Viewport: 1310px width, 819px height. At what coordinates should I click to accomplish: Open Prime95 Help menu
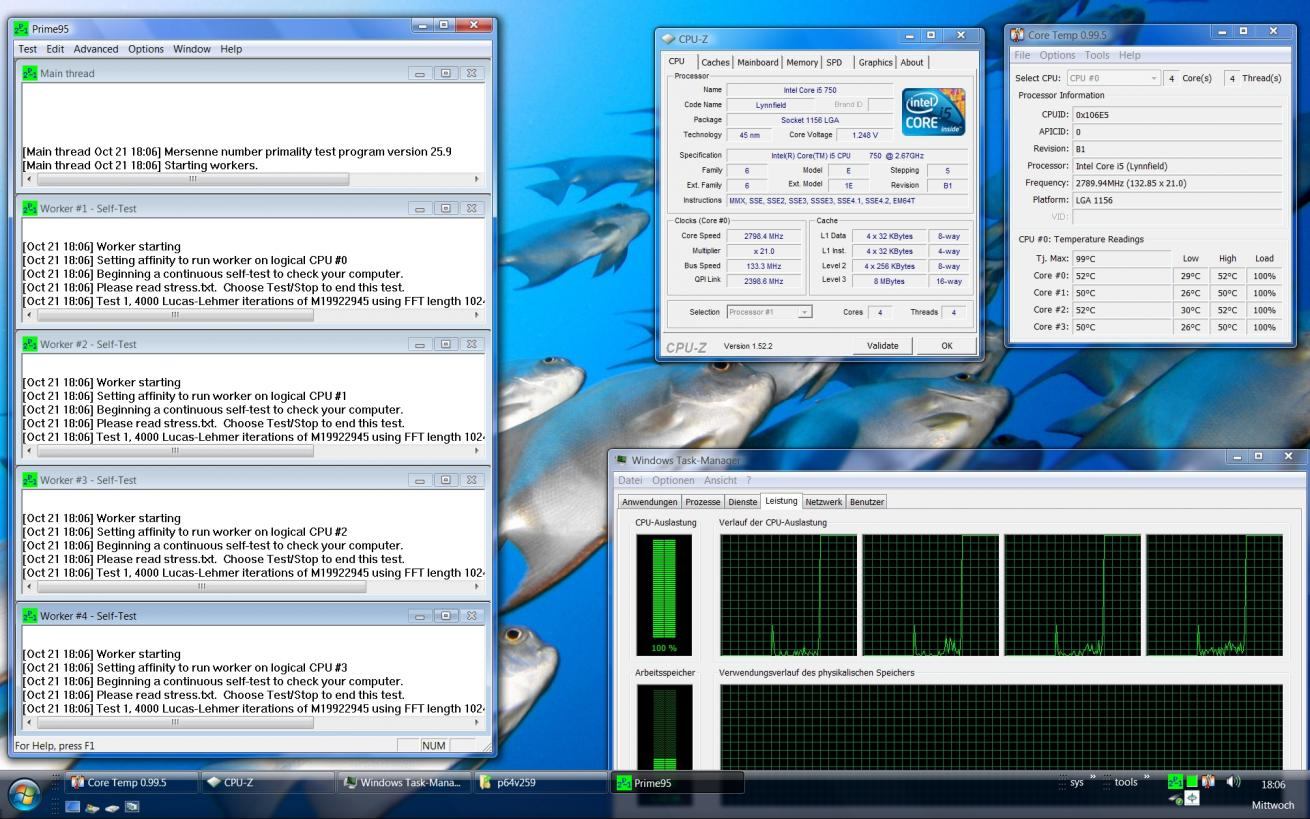[x=231, y=49]
